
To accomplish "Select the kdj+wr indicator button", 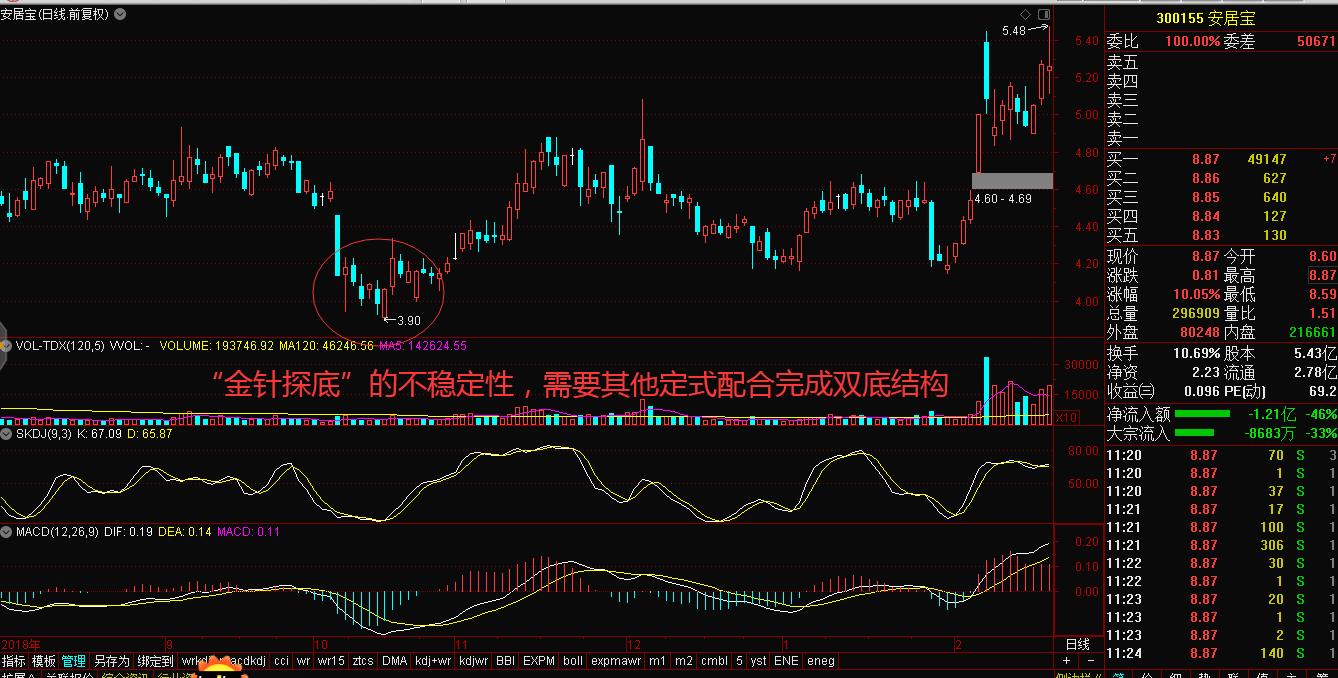I will (x=432, y=661).
